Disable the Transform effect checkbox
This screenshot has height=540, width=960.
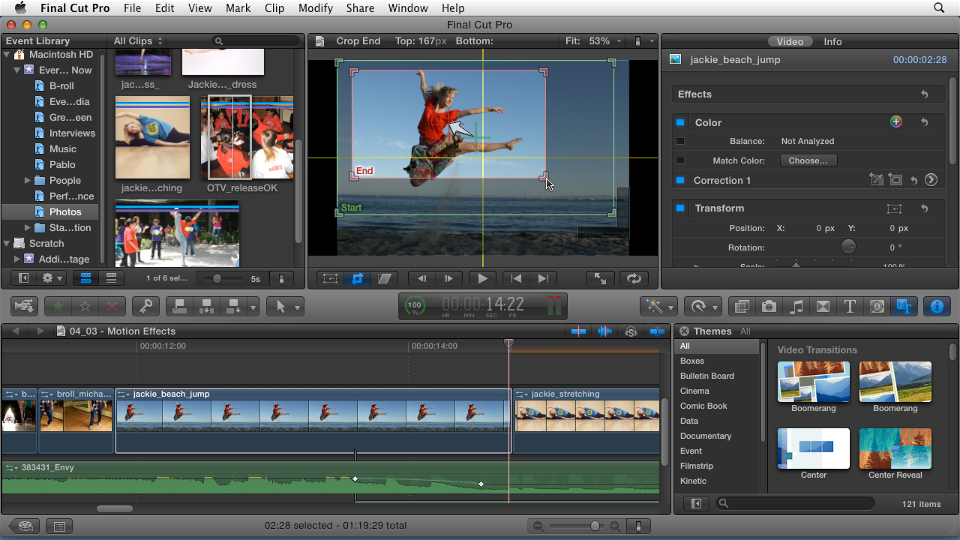[x=681, y=208]
